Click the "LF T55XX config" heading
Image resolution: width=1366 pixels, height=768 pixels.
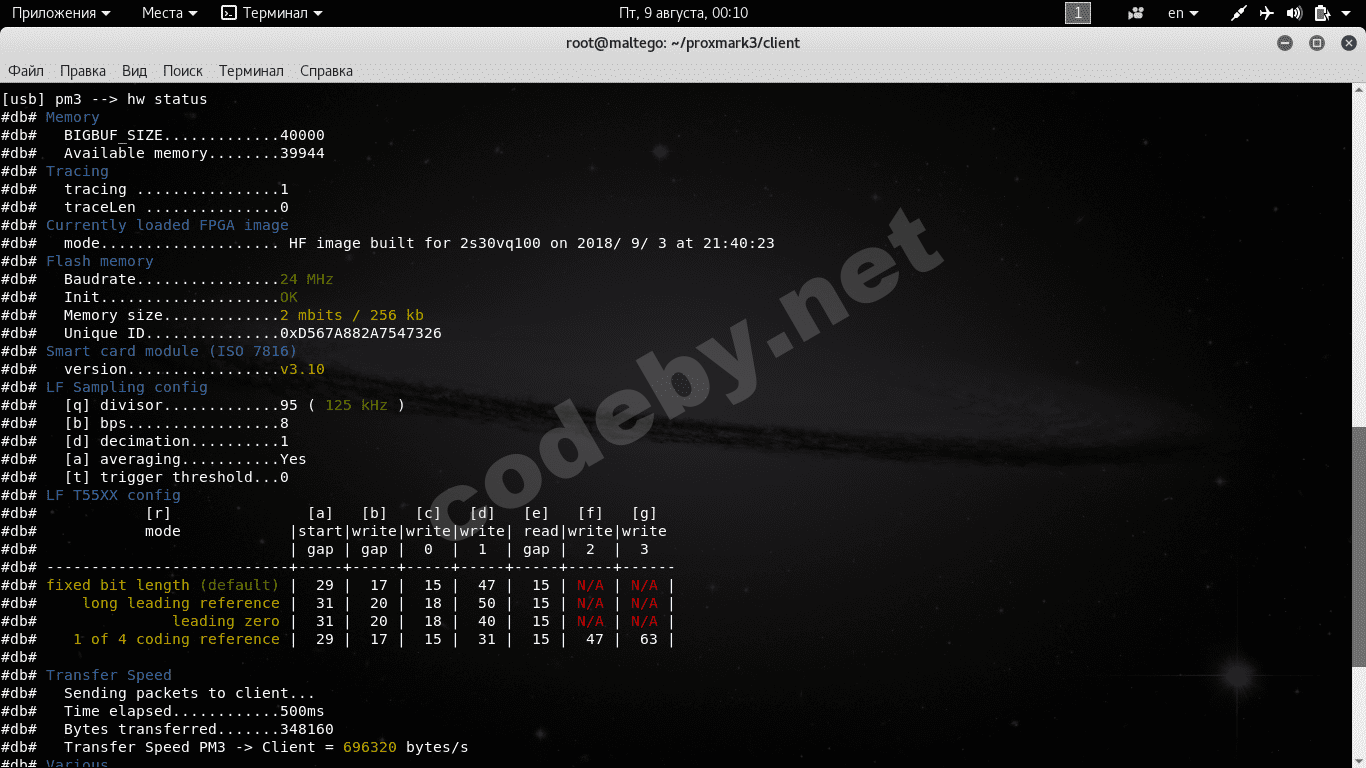pos(113,495)
